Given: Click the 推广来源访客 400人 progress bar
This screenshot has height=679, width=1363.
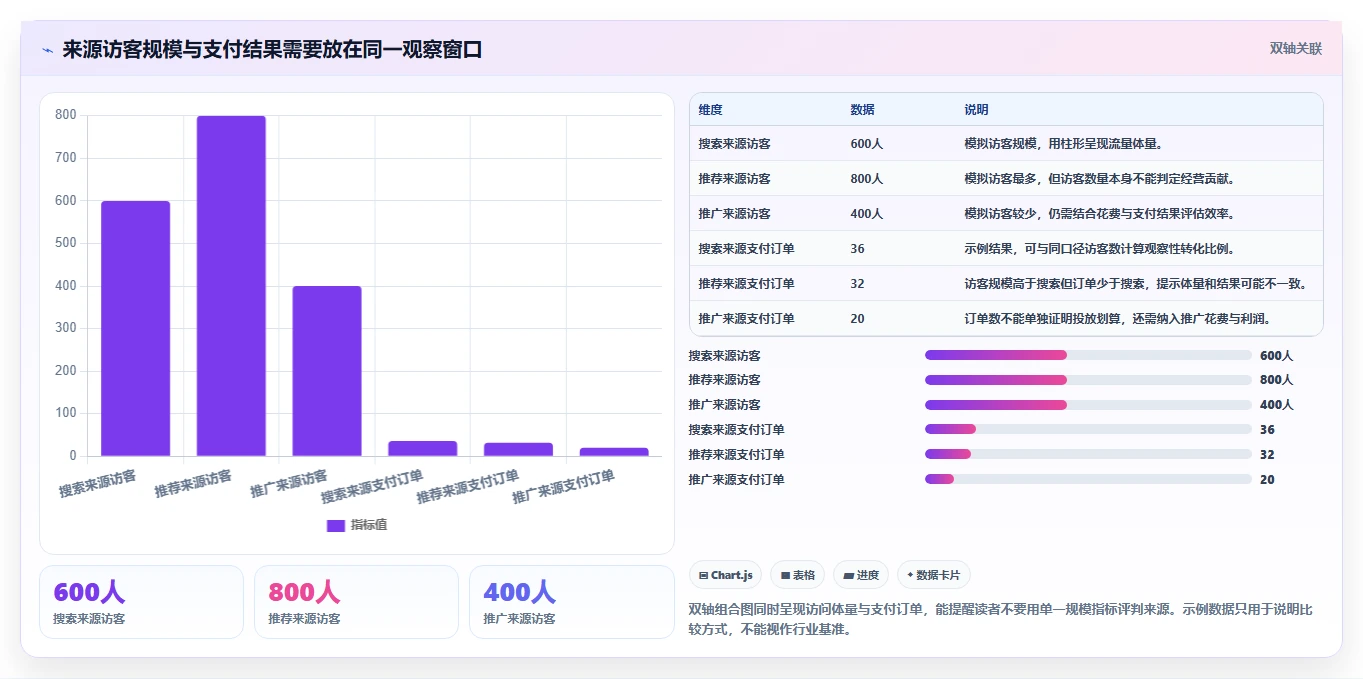Looking at the screenshot, I should point(1088,405).
